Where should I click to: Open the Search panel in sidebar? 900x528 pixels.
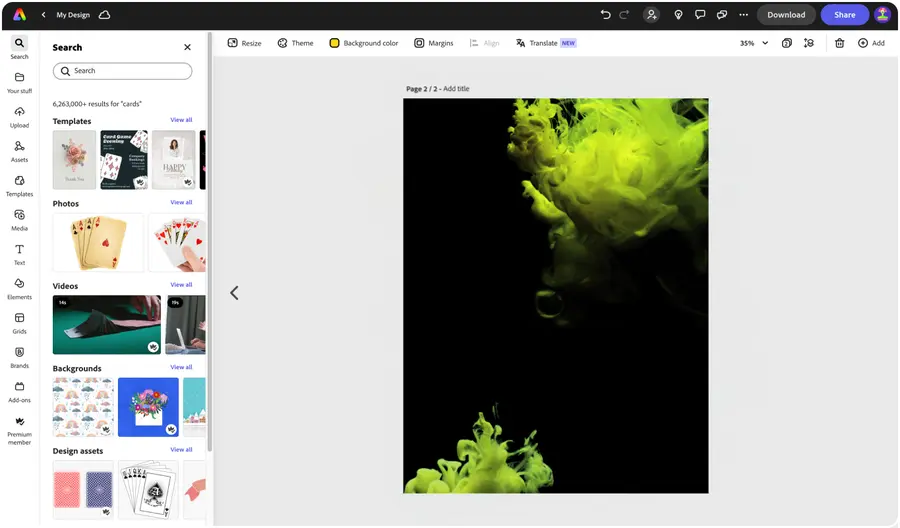20,48
